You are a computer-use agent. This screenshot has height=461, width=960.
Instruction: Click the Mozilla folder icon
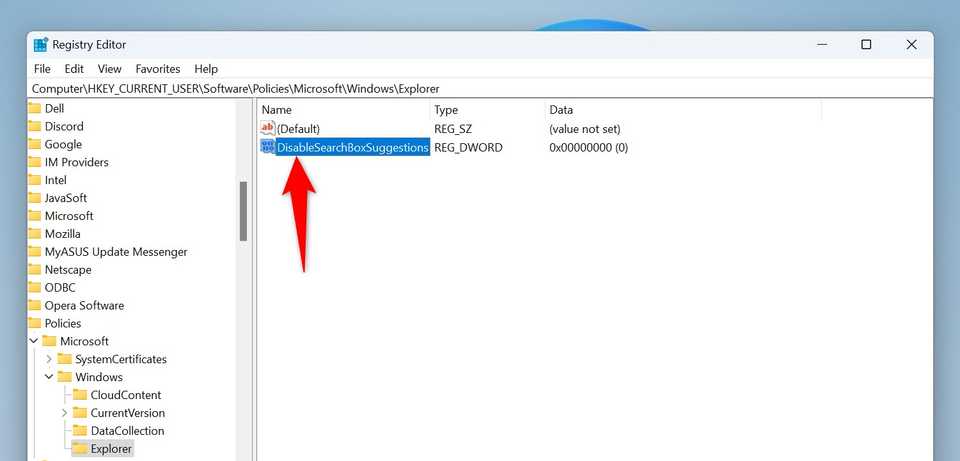35,234
